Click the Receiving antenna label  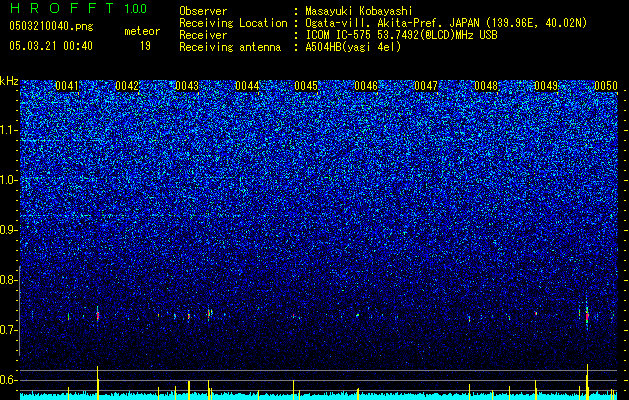(230, 47)
